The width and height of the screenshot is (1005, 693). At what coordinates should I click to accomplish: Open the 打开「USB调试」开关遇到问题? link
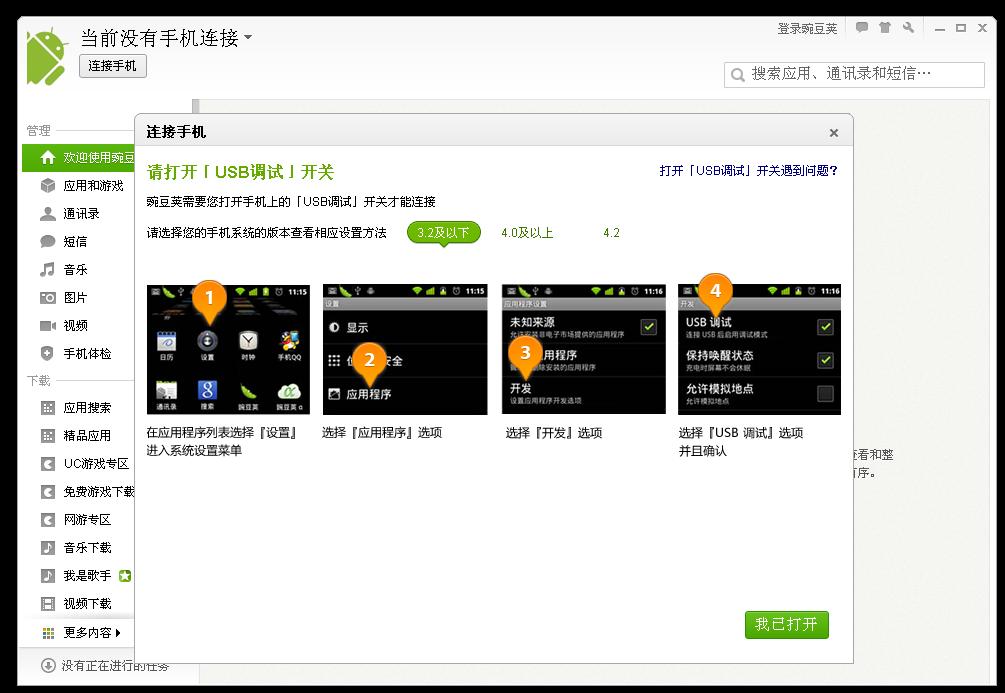(x=749, y=171)
